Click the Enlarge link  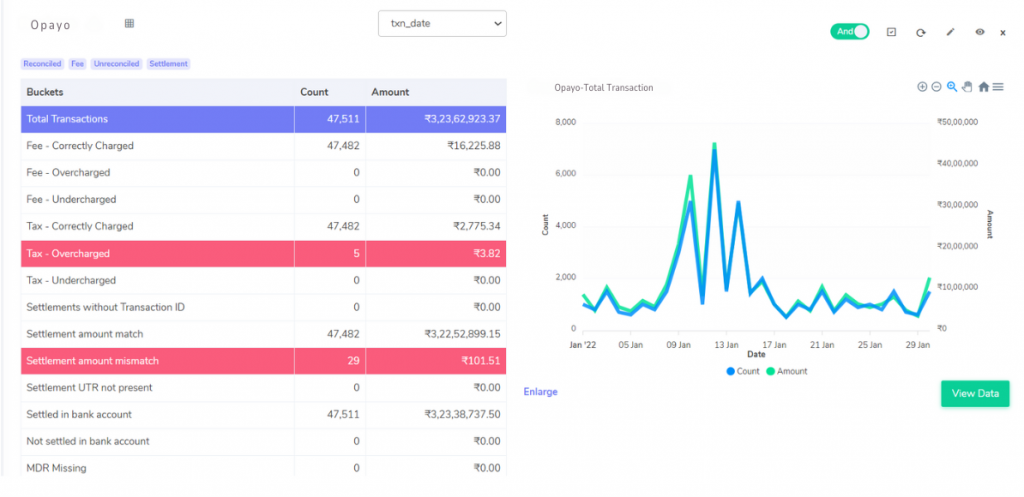pyautogui.click(x=541, y=392)
